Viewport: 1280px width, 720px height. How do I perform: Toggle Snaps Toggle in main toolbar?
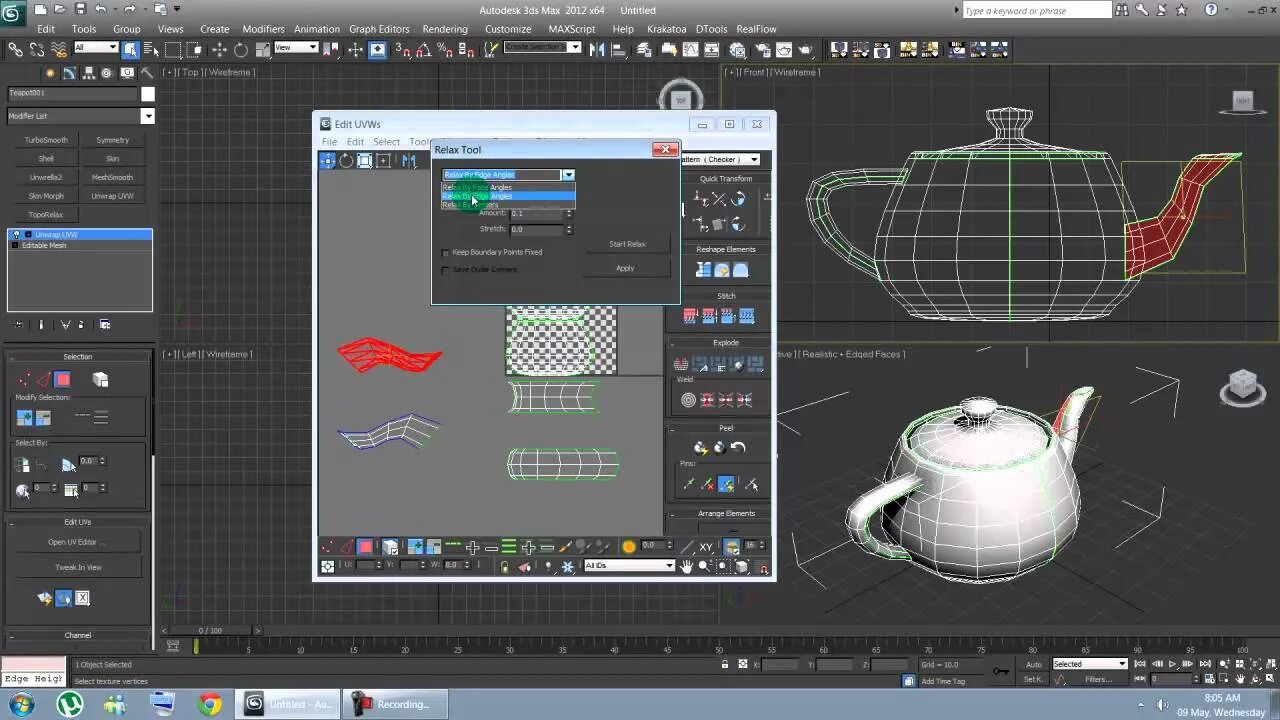coord(403,49)
